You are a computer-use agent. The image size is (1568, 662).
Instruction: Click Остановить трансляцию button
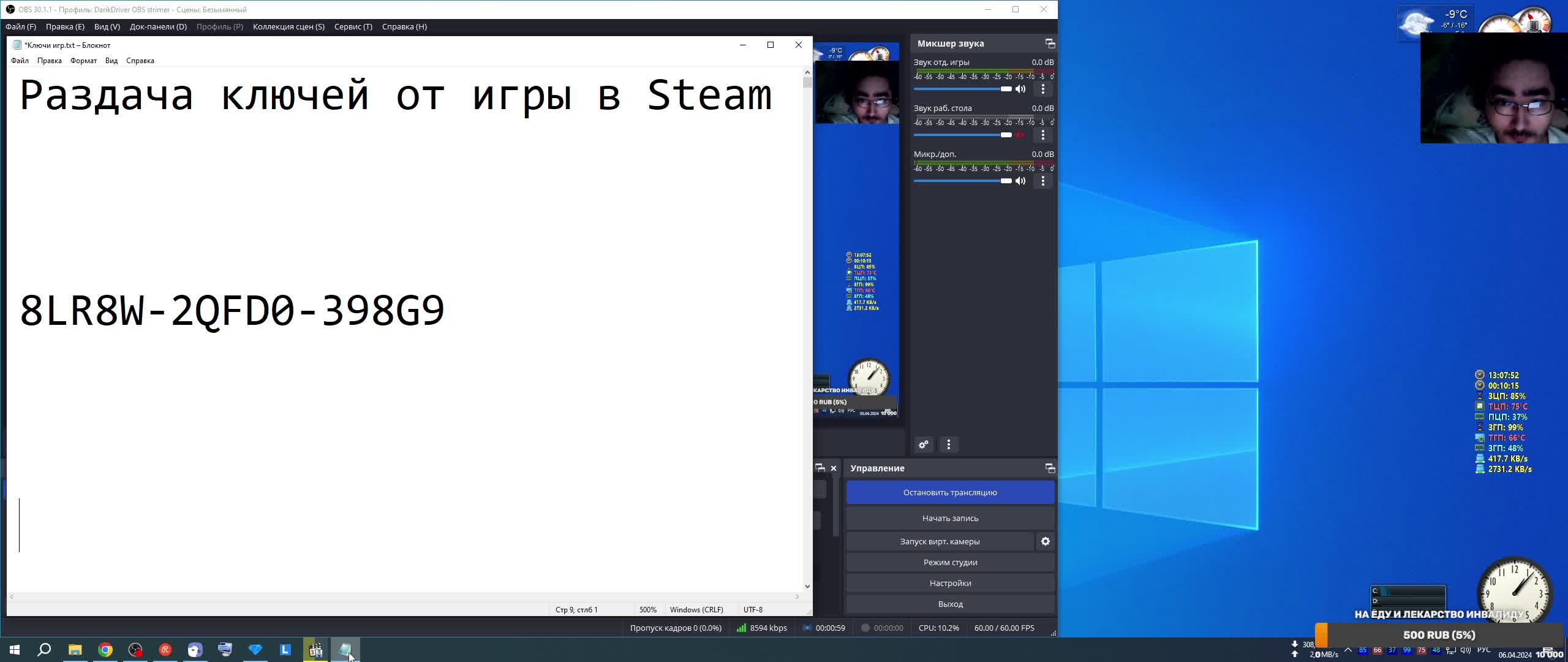click(950, 492)
